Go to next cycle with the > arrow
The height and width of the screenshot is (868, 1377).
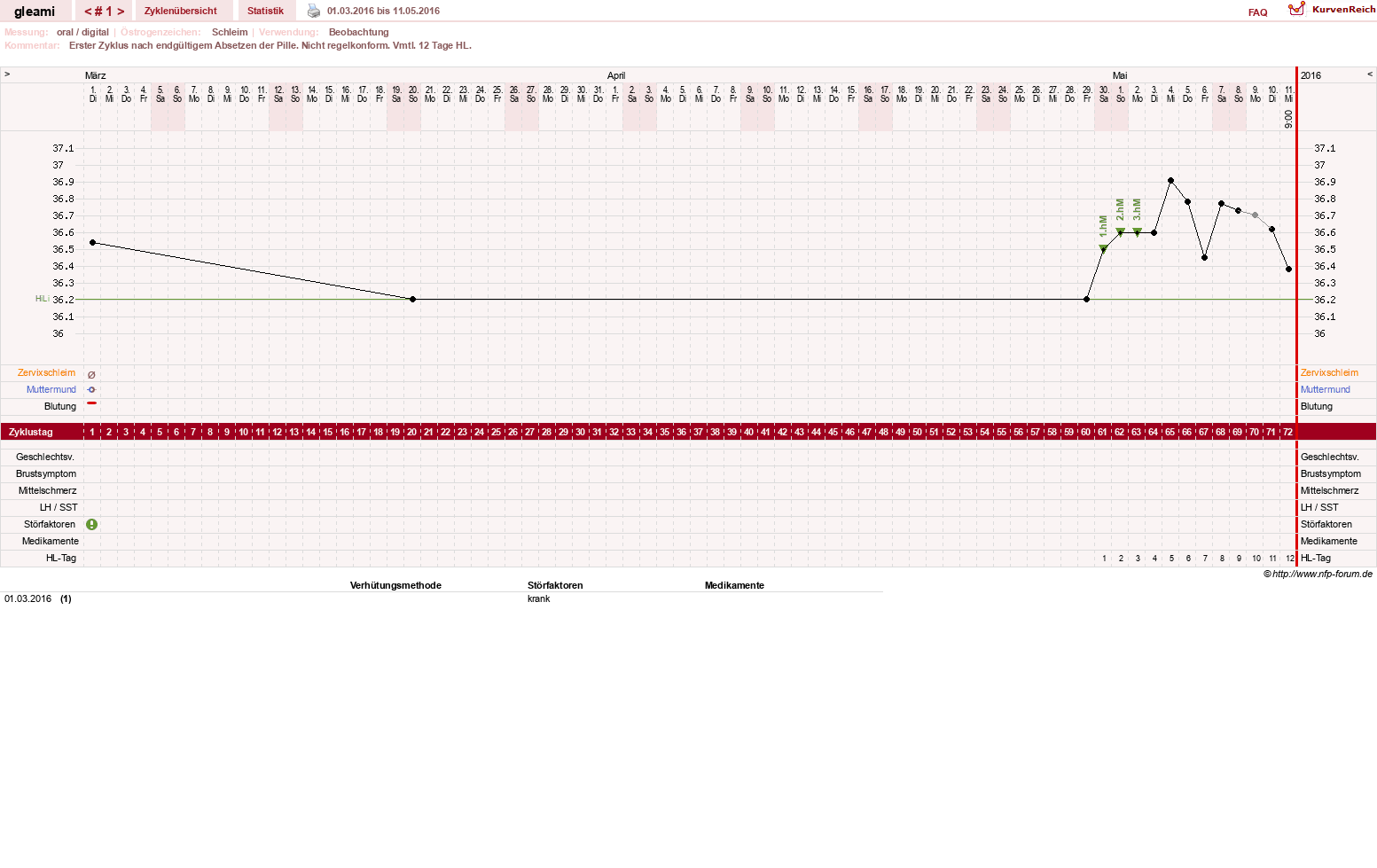click(x=121, y=12)
